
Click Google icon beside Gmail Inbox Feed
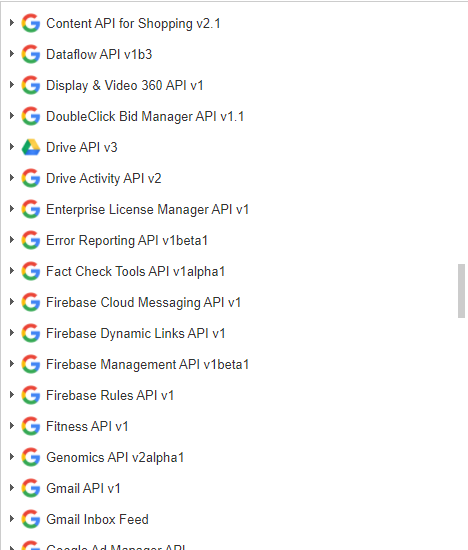[x=31, y=519]
